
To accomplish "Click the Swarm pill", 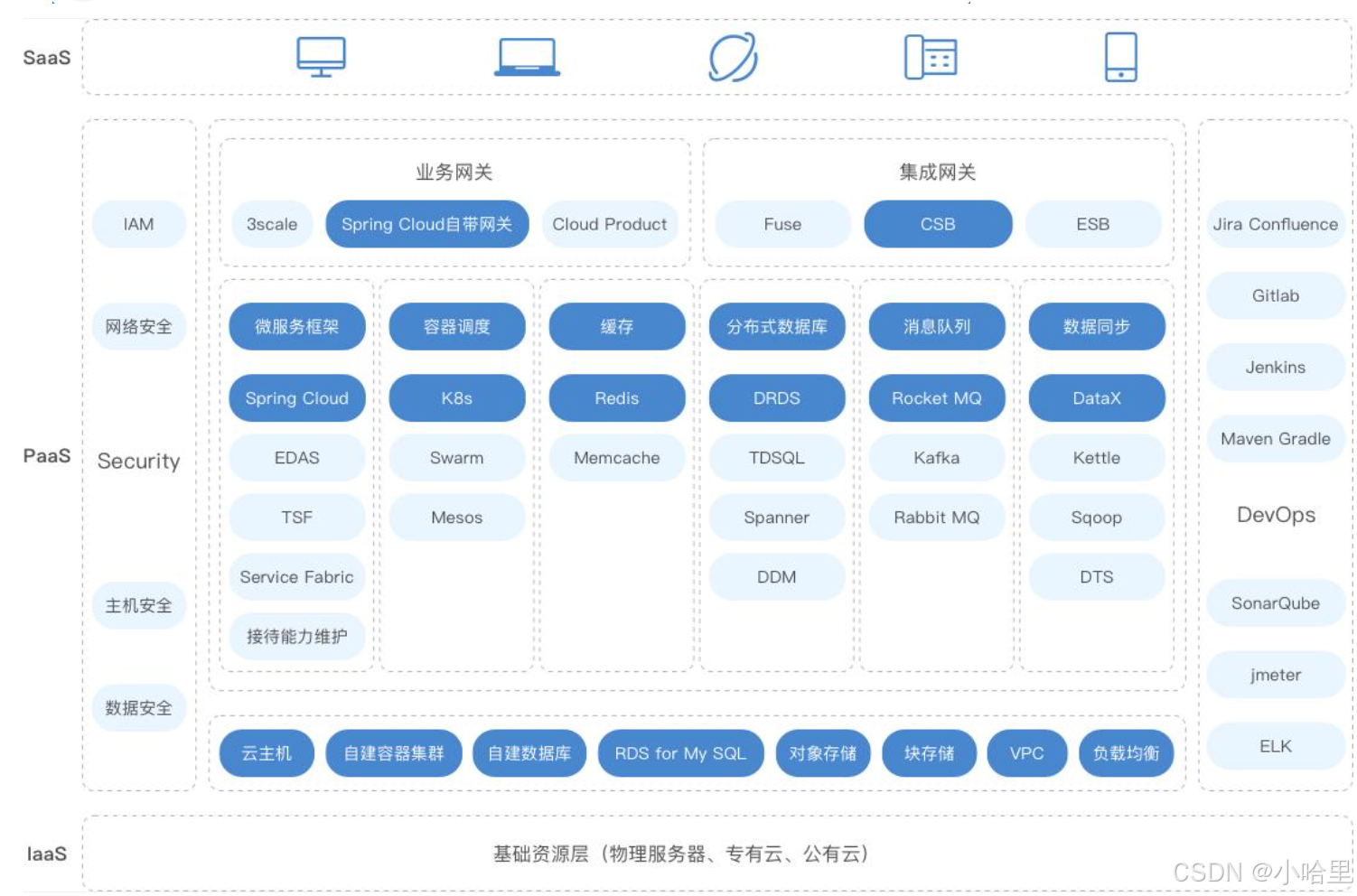I will (457, 458).
